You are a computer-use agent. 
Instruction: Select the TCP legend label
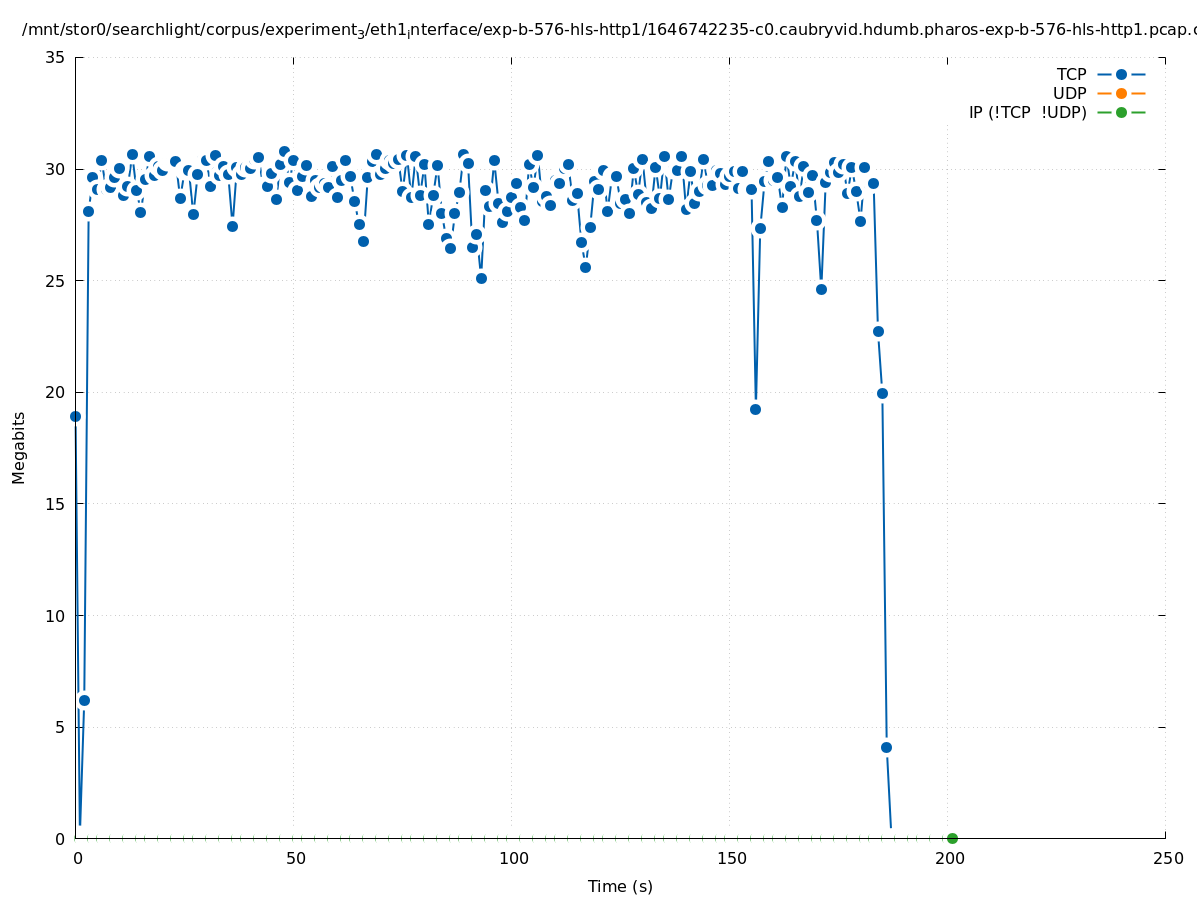(1071, 74)
